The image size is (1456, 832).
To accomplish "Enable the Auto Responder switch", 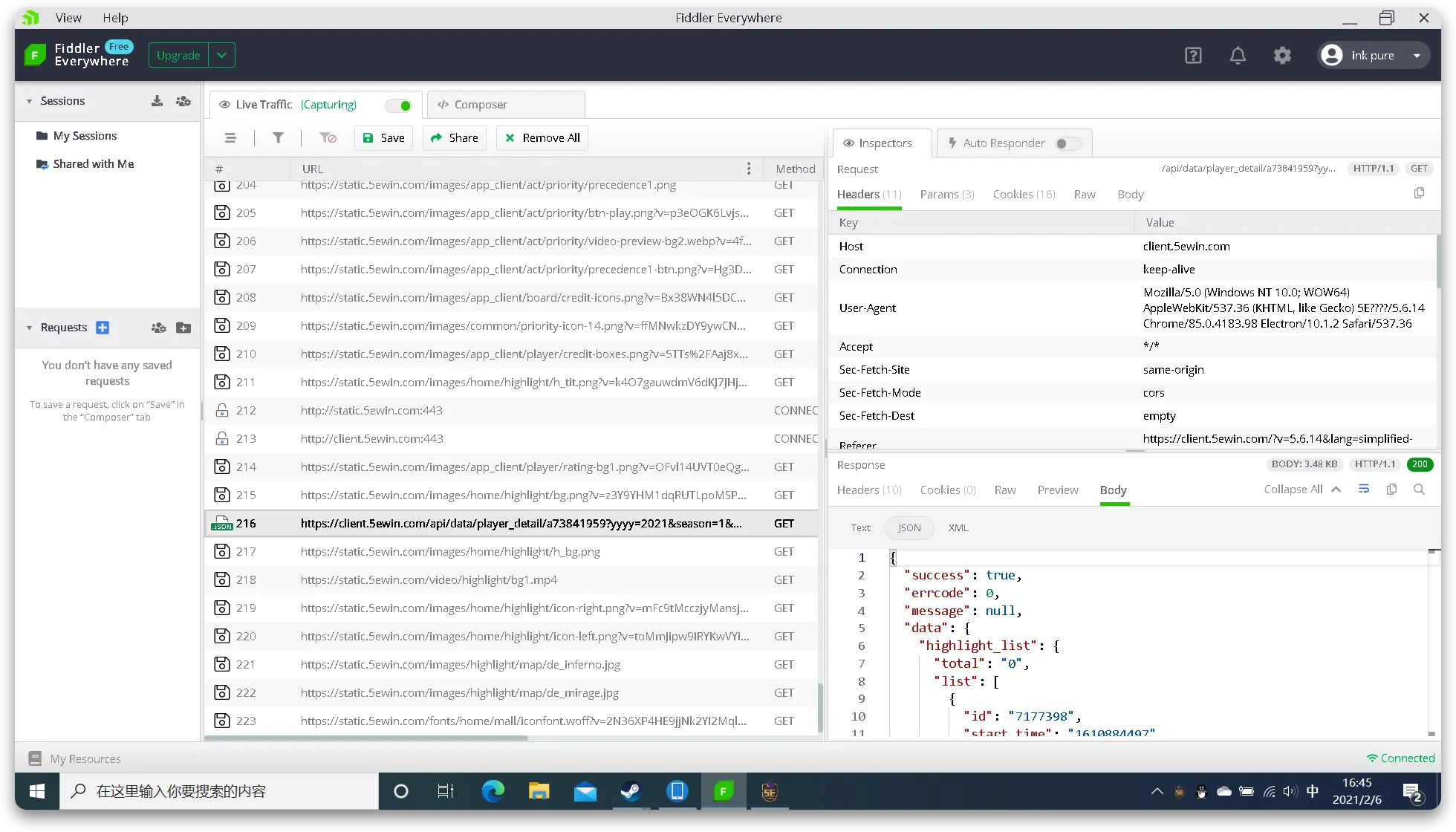I will pyautogui.click(x=1068, y=144).
